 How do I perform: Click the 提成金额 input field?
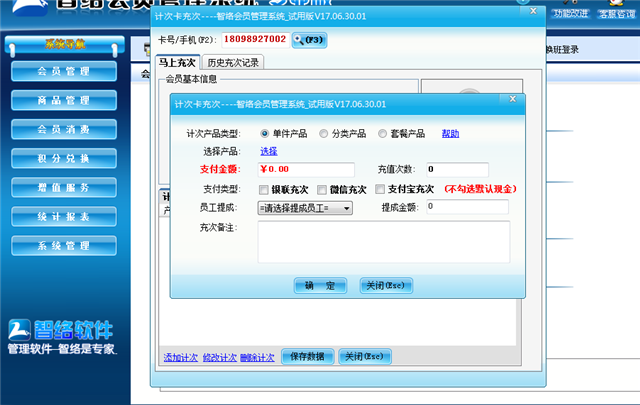coord(467,207)
